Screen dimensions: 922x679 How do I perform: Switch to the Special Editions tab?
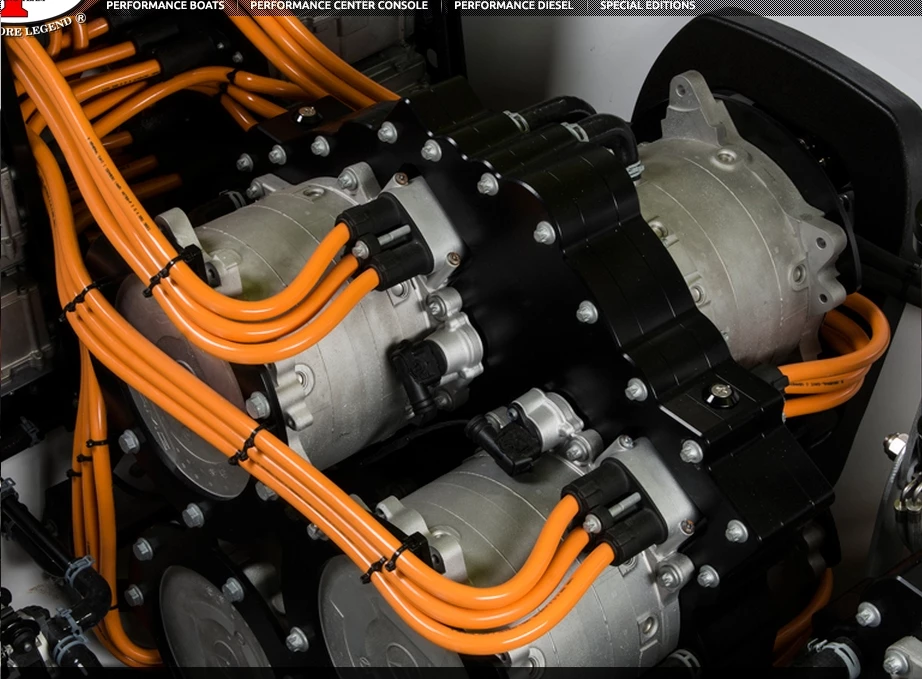[x=646, y=5]
